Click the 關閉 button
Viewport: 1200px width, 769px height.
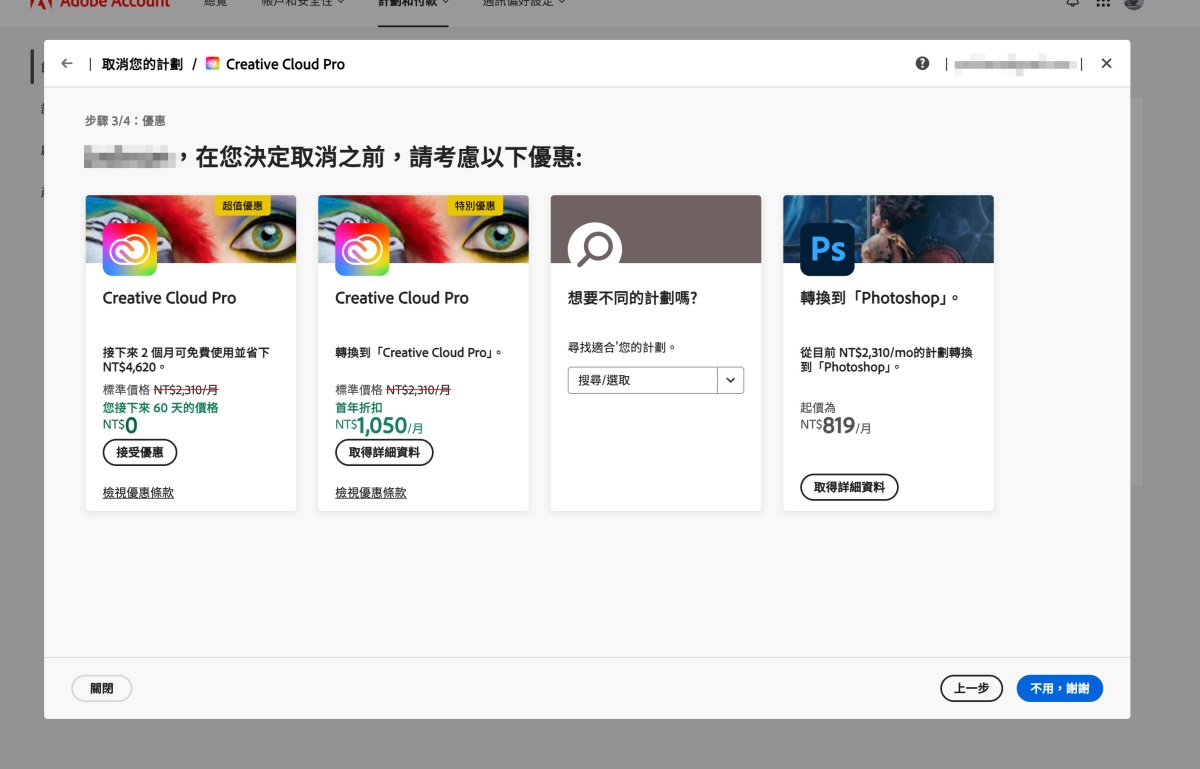click(102, 688)
